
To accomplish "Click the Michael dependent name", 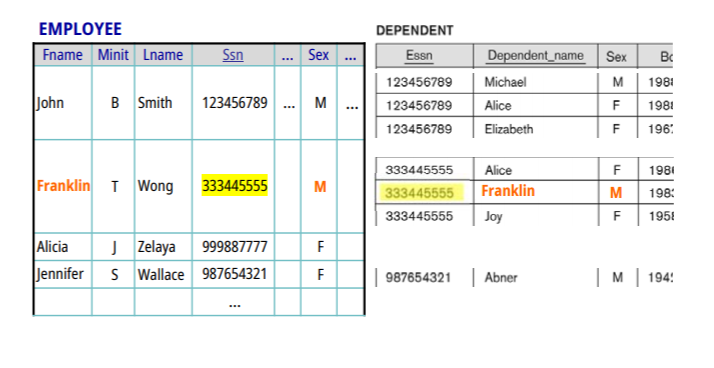I will pos(505,82).
